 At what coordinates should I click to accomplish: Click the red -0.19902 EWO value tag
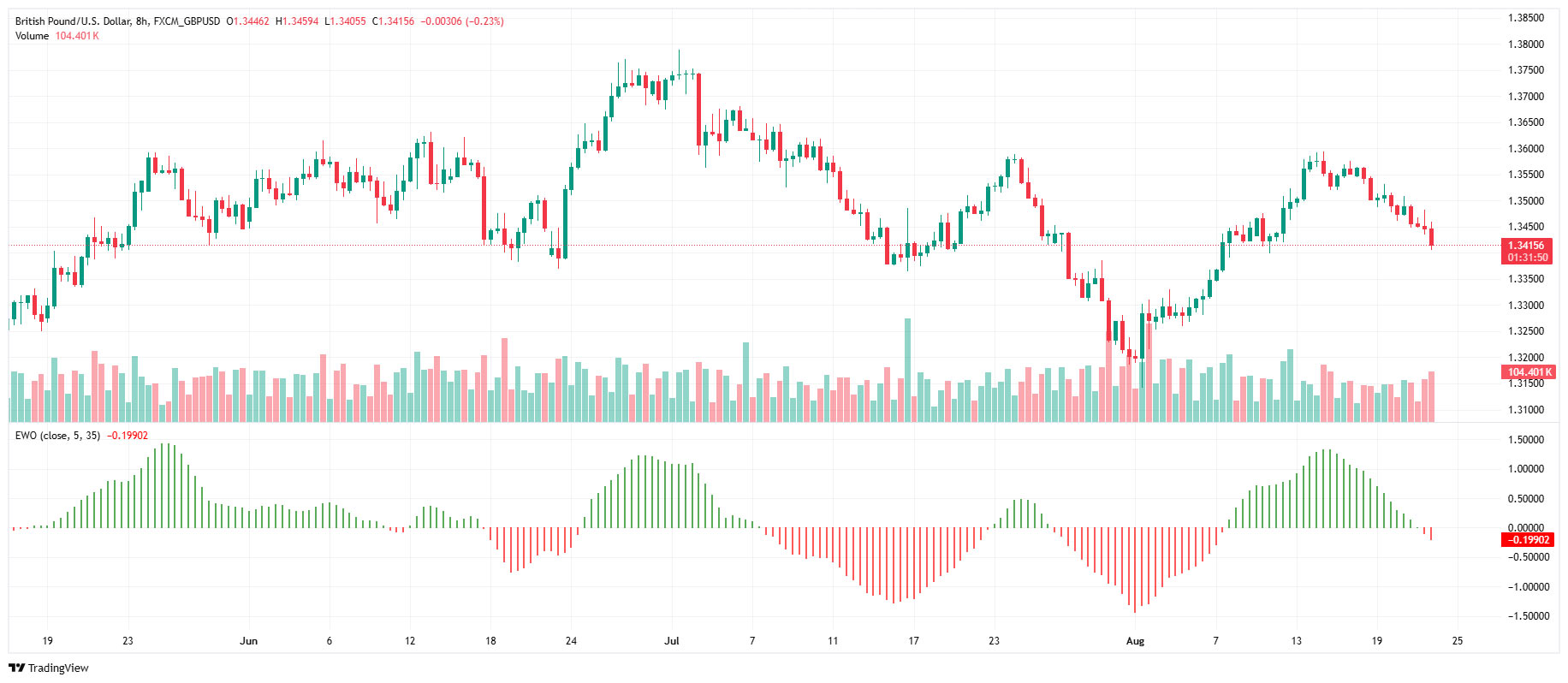[x=1528, y=540]
